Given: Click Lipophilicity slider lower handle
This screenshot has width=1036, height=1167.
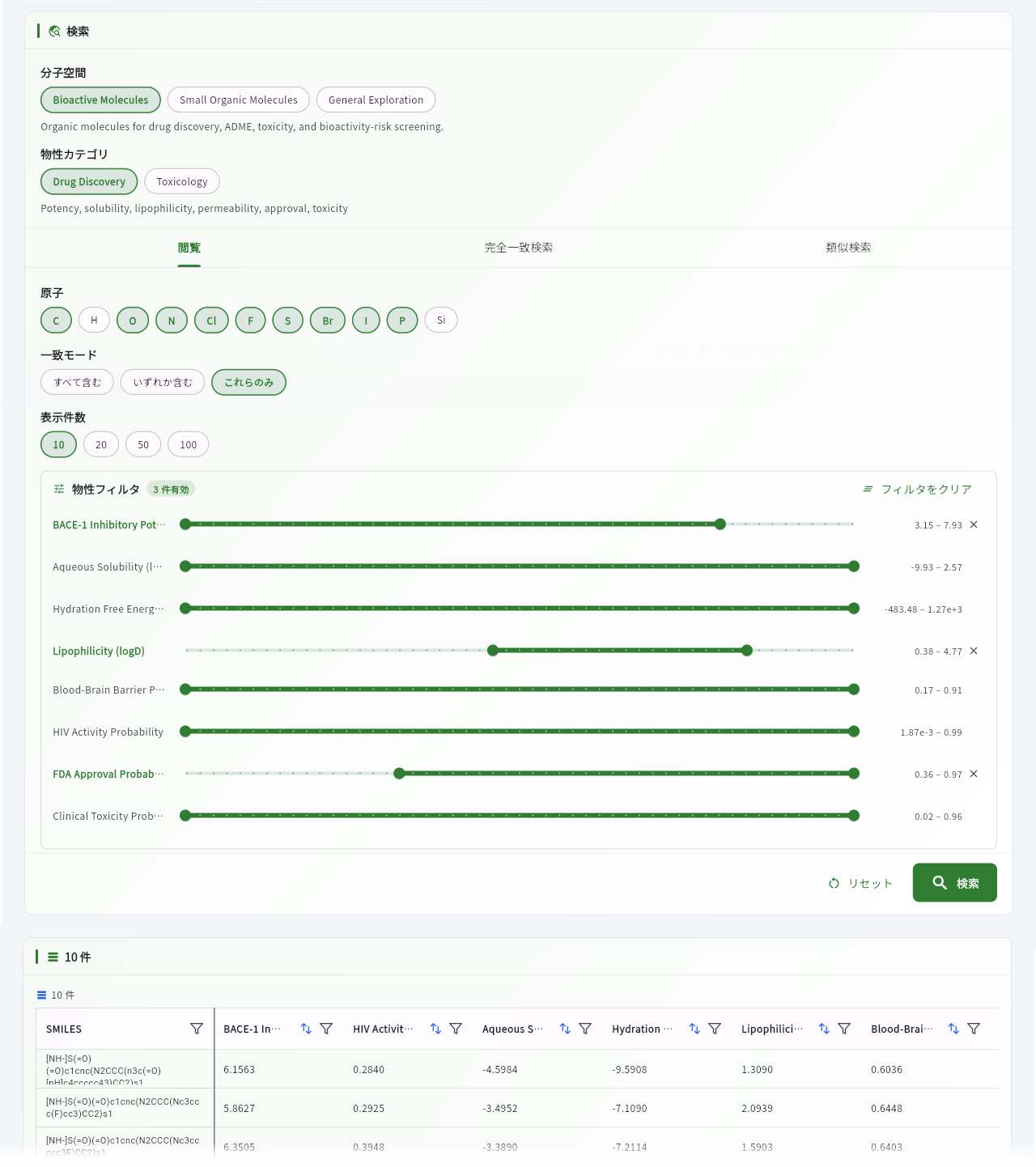Looking at the screenshot, I should 493,651.
